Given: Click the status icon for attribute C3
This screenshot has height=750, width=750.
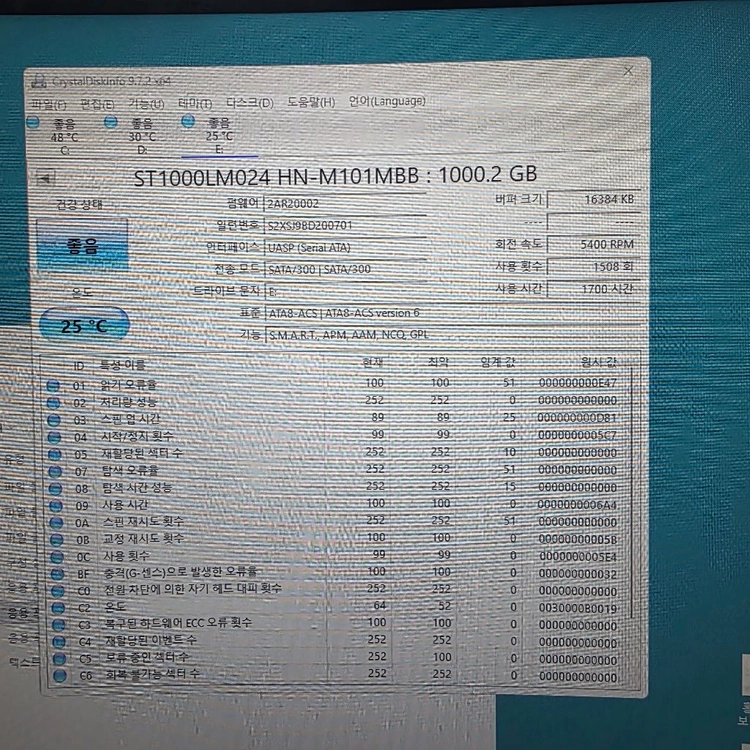Looking at the screenshot, I should pos(59,625).
